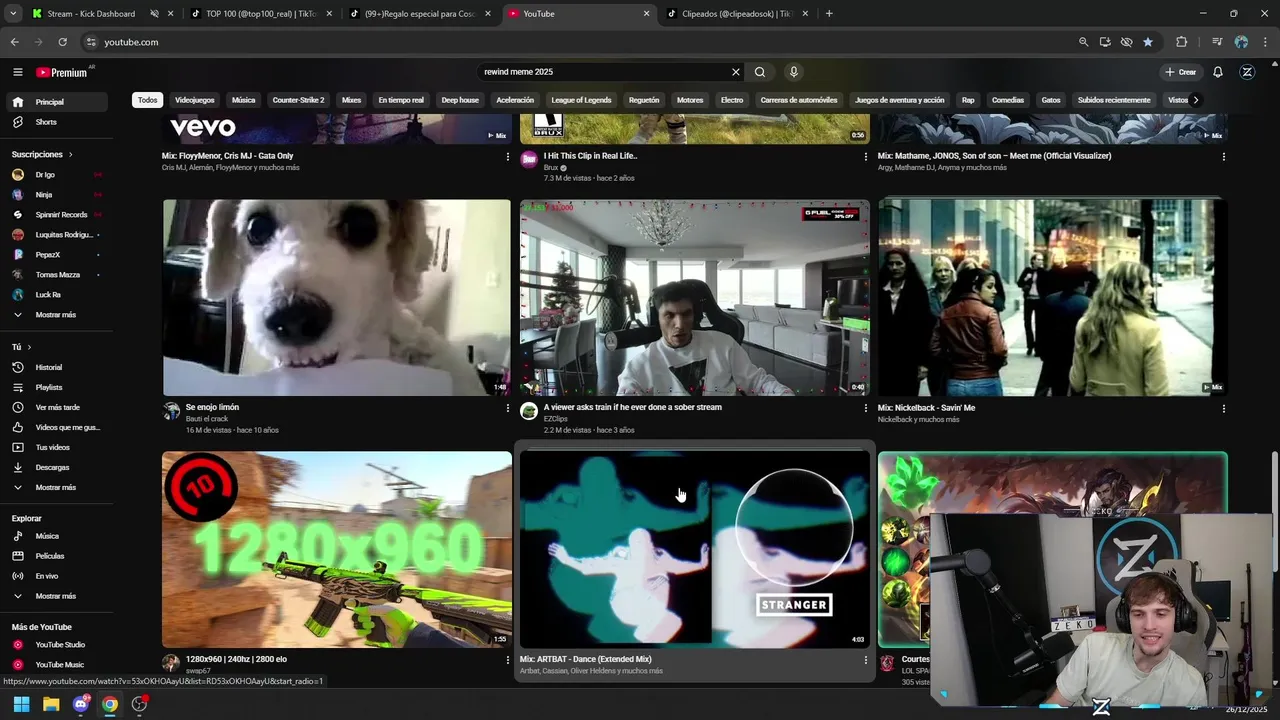Select the League of Legends chip
The image size is (1280, 720).
[x=581, y=100]
